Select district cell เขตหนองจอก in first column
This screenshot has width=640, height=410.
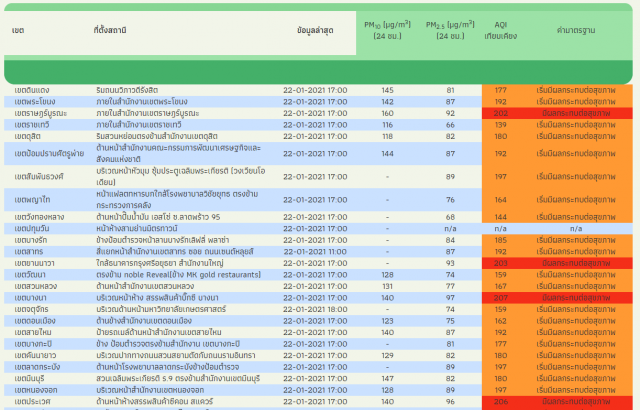(x=36, y=390)
